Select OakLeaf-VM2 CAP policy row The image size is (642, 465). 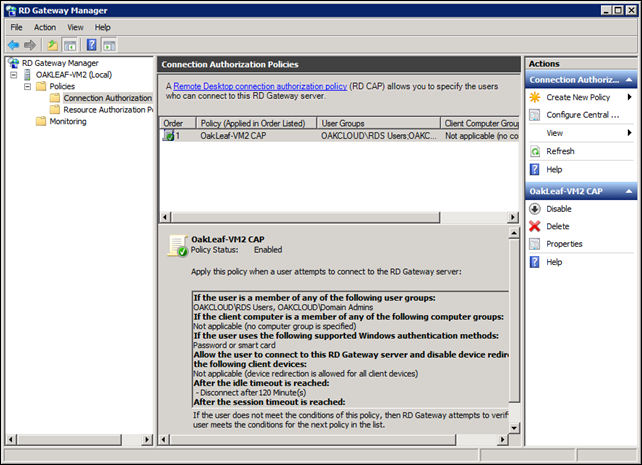tap(339, 135)
